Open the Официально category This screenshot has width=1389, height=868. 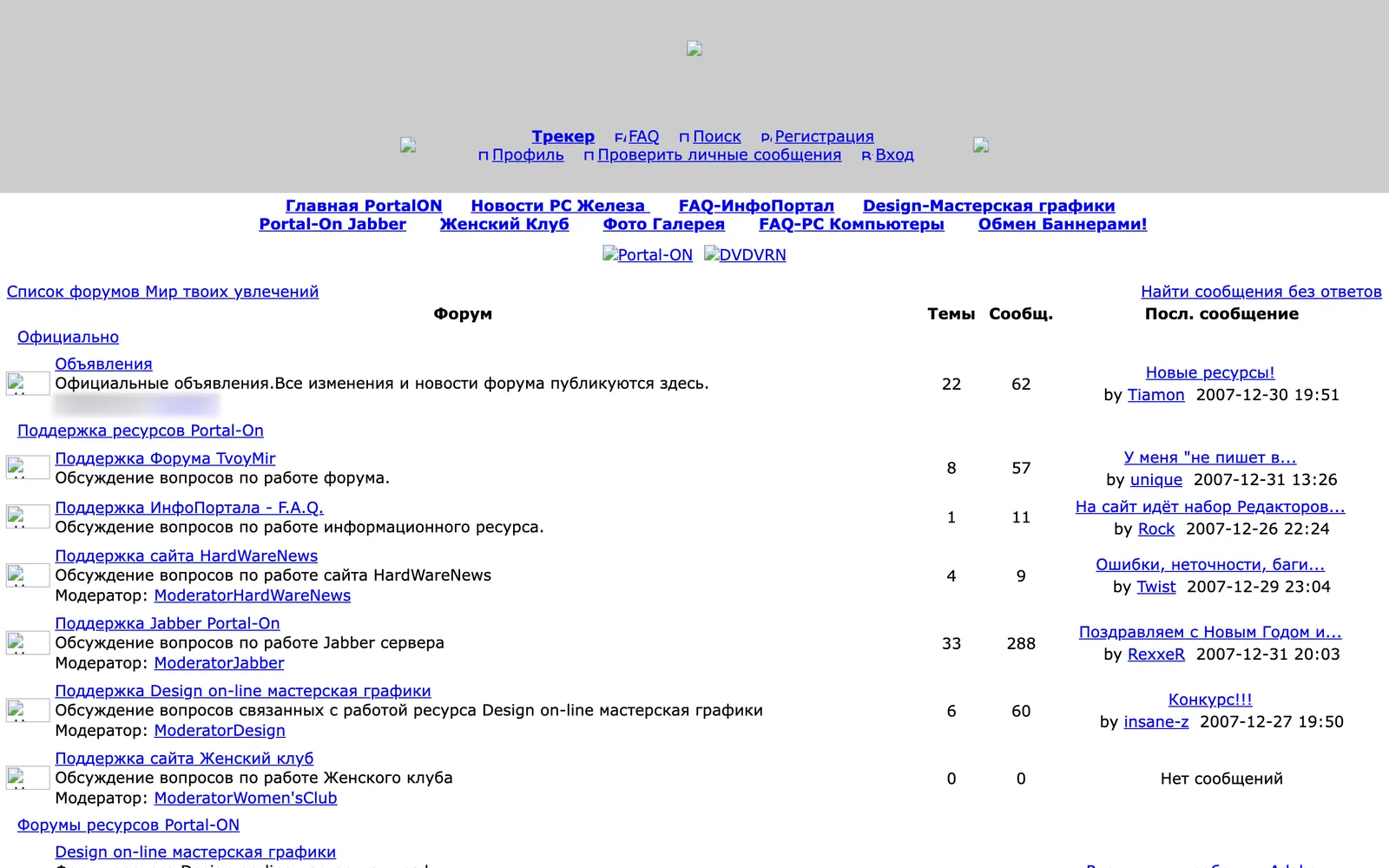[x=68, y=337]
